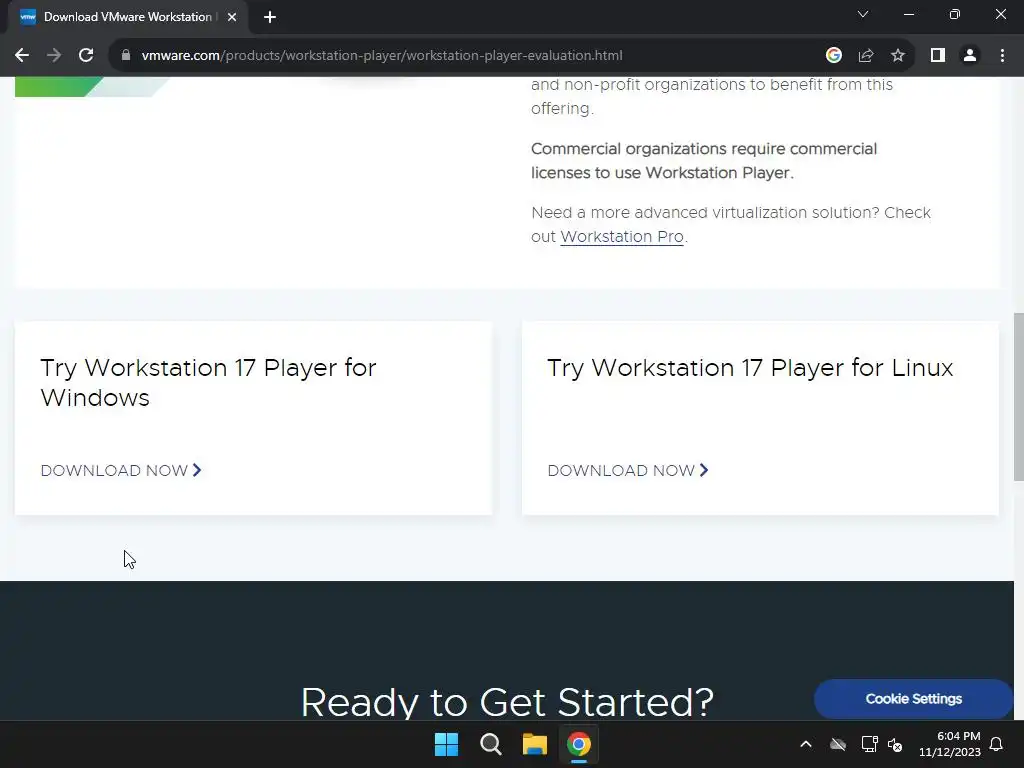The width and height of the screenshot is (1024, 768).
Task: Open a new browser tab
Action: 270,17
